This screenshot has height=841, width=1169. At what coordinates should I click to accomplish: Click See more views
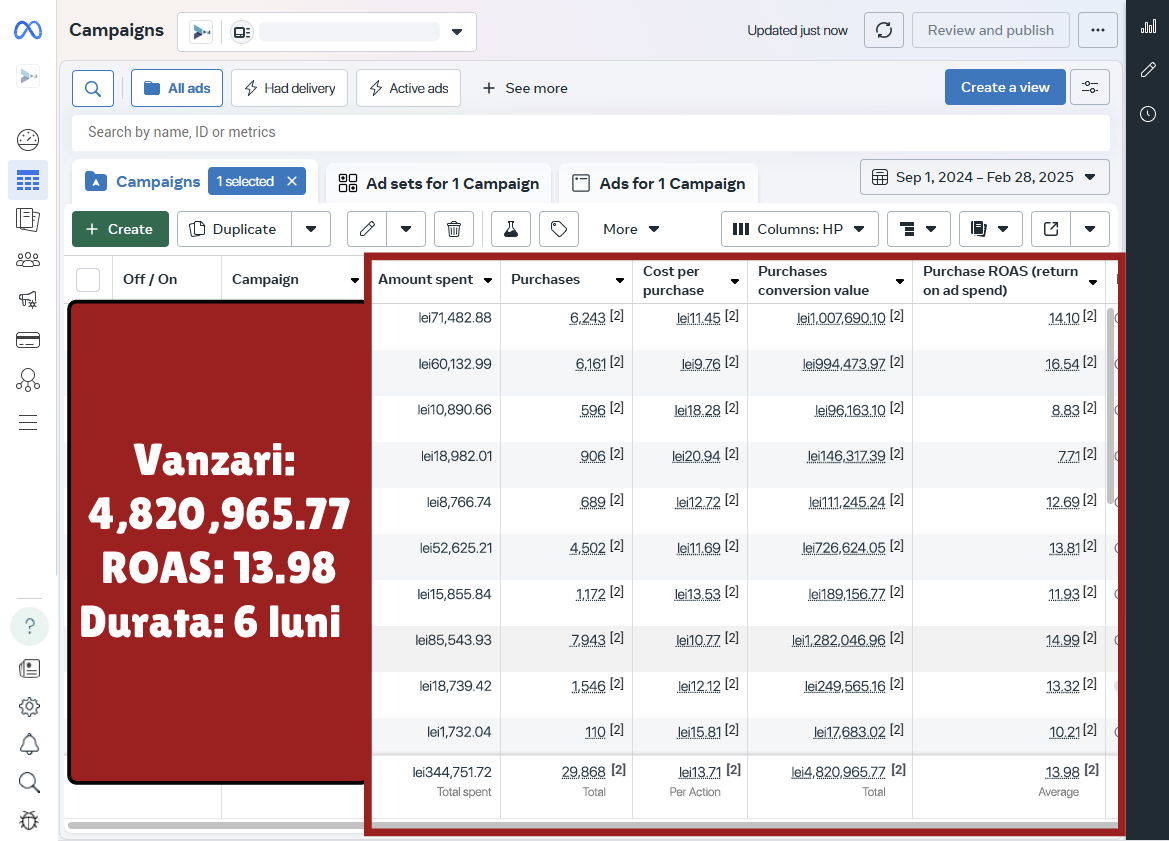[x=525, y=88]
